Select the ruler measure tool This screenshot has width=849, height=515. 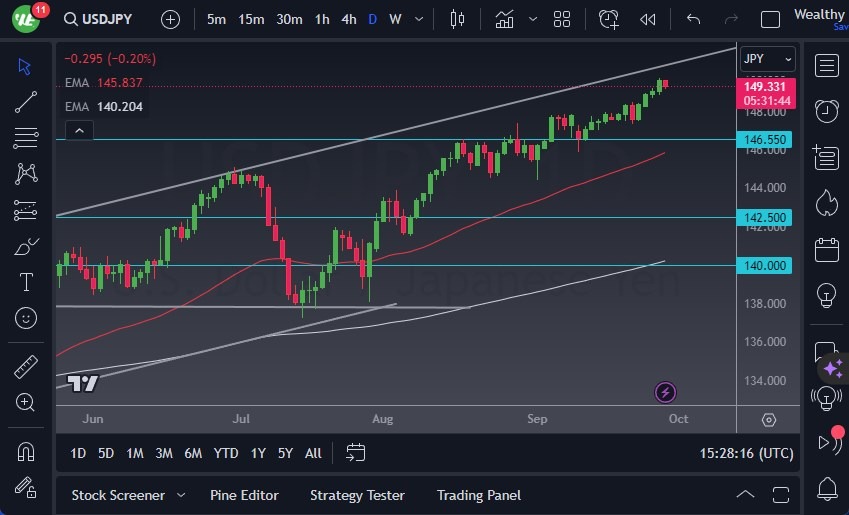pos(26,367)
